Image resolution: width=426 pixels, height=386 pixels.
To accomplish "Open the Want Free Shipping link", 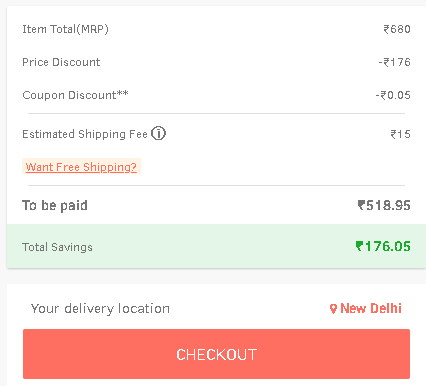I will coord(81,167).
